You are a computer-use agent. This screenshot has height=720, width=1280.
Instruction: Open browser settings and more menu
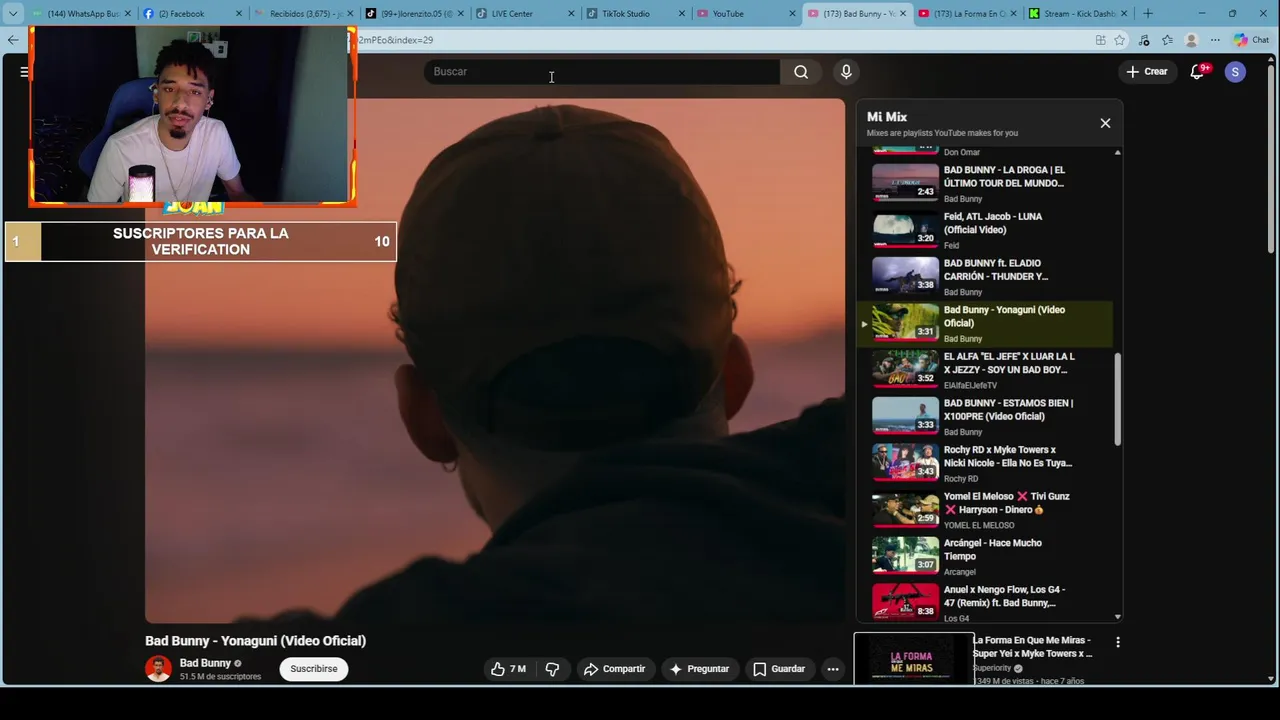click(x=1215, y=40)
